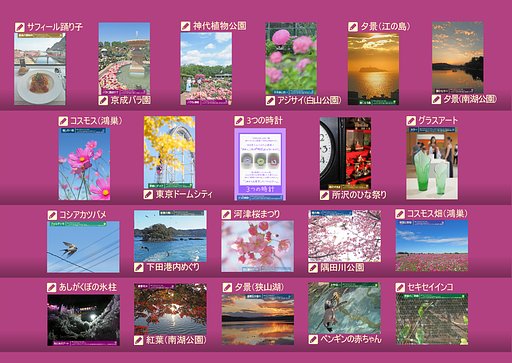Open the golden 江の島 sunset thumbnail
Viewport: 512px width, 363px height.
(x=373, y=69)
